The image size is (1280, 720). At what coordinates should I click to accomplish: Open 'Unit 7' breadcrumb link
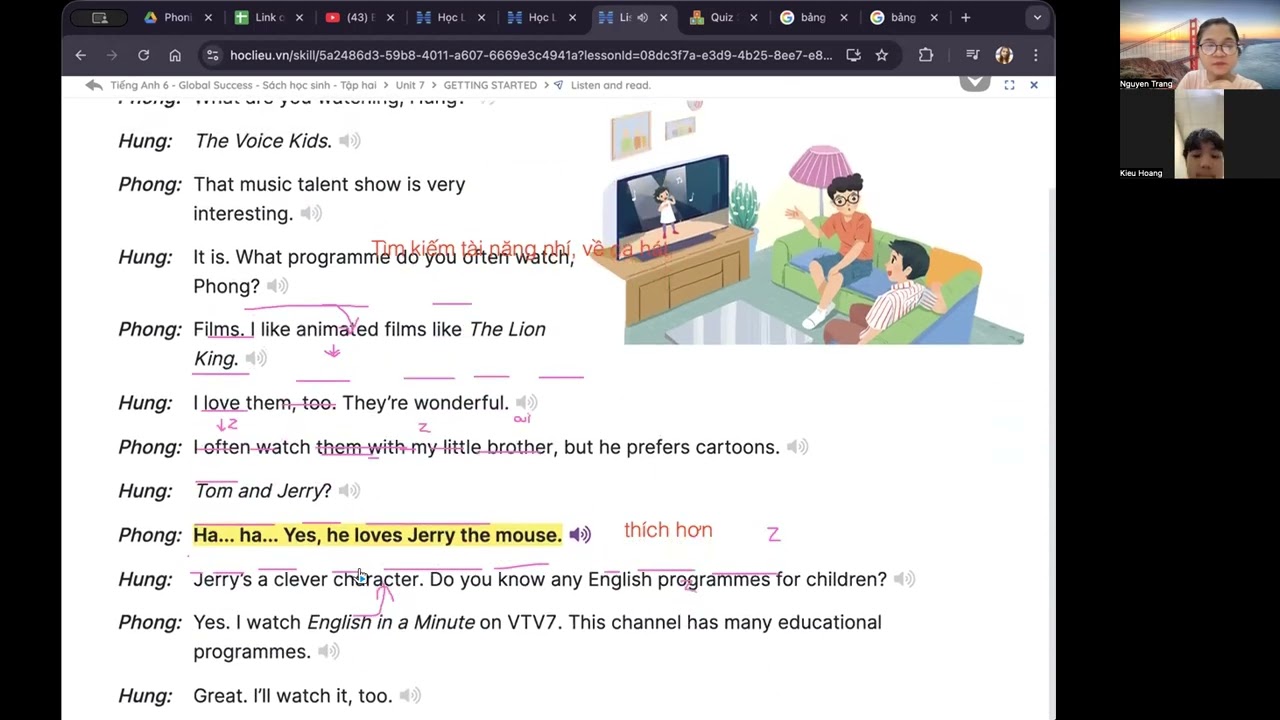click(x=410, y=85)
